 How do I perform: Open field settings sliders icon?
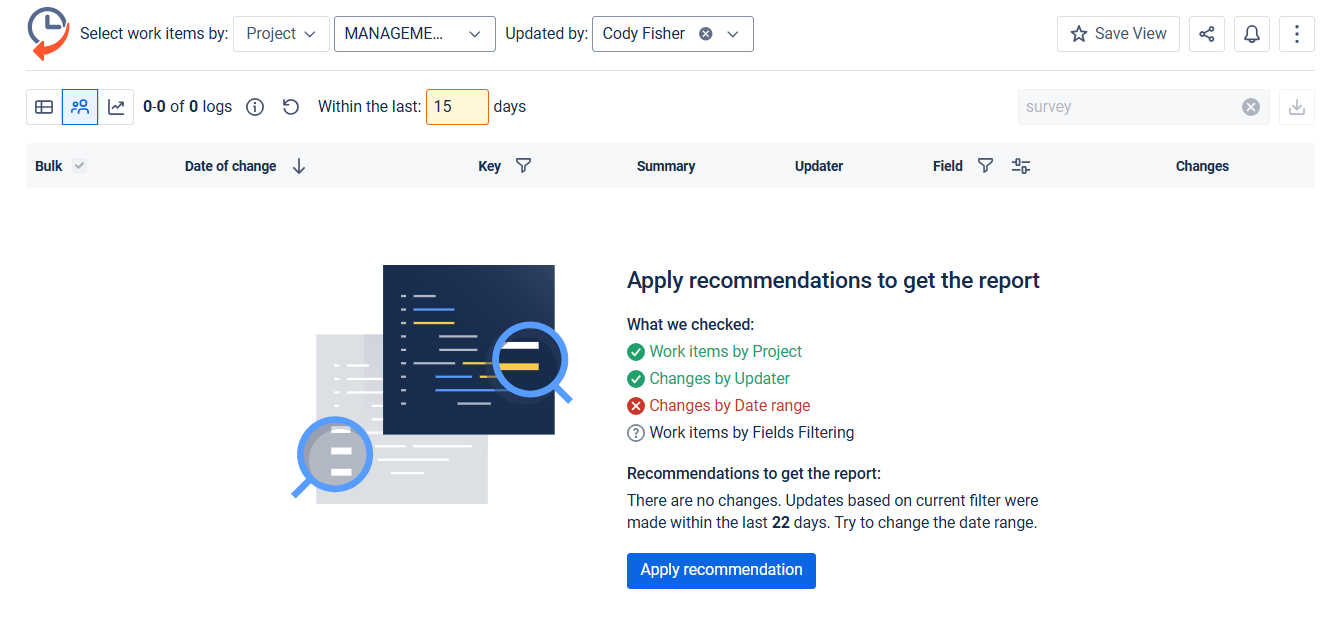1021,166
